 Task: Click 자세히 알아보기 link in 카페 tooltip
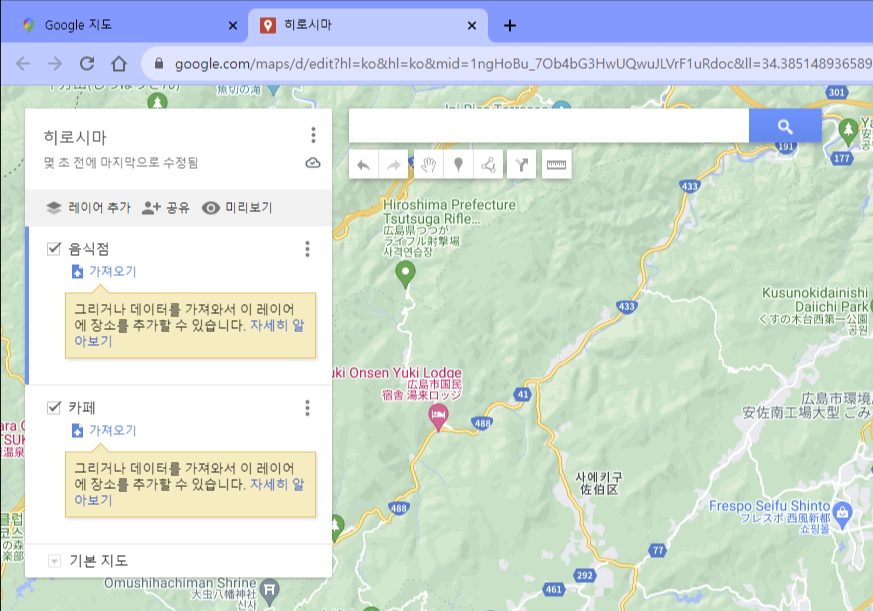(x=277, y=485)
